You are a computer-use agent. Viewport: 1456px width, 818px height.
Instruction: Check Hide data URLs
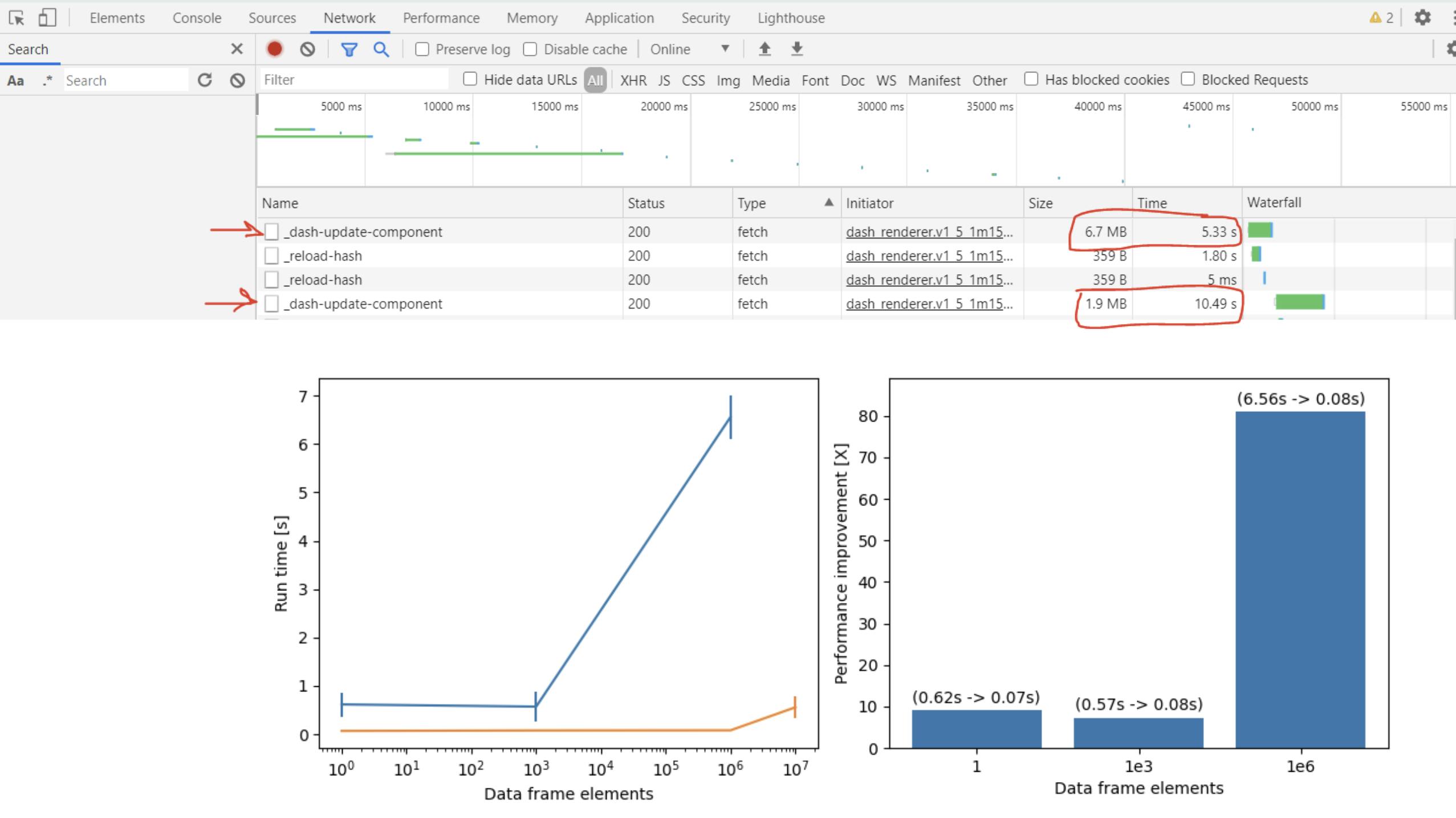point(470,79)
